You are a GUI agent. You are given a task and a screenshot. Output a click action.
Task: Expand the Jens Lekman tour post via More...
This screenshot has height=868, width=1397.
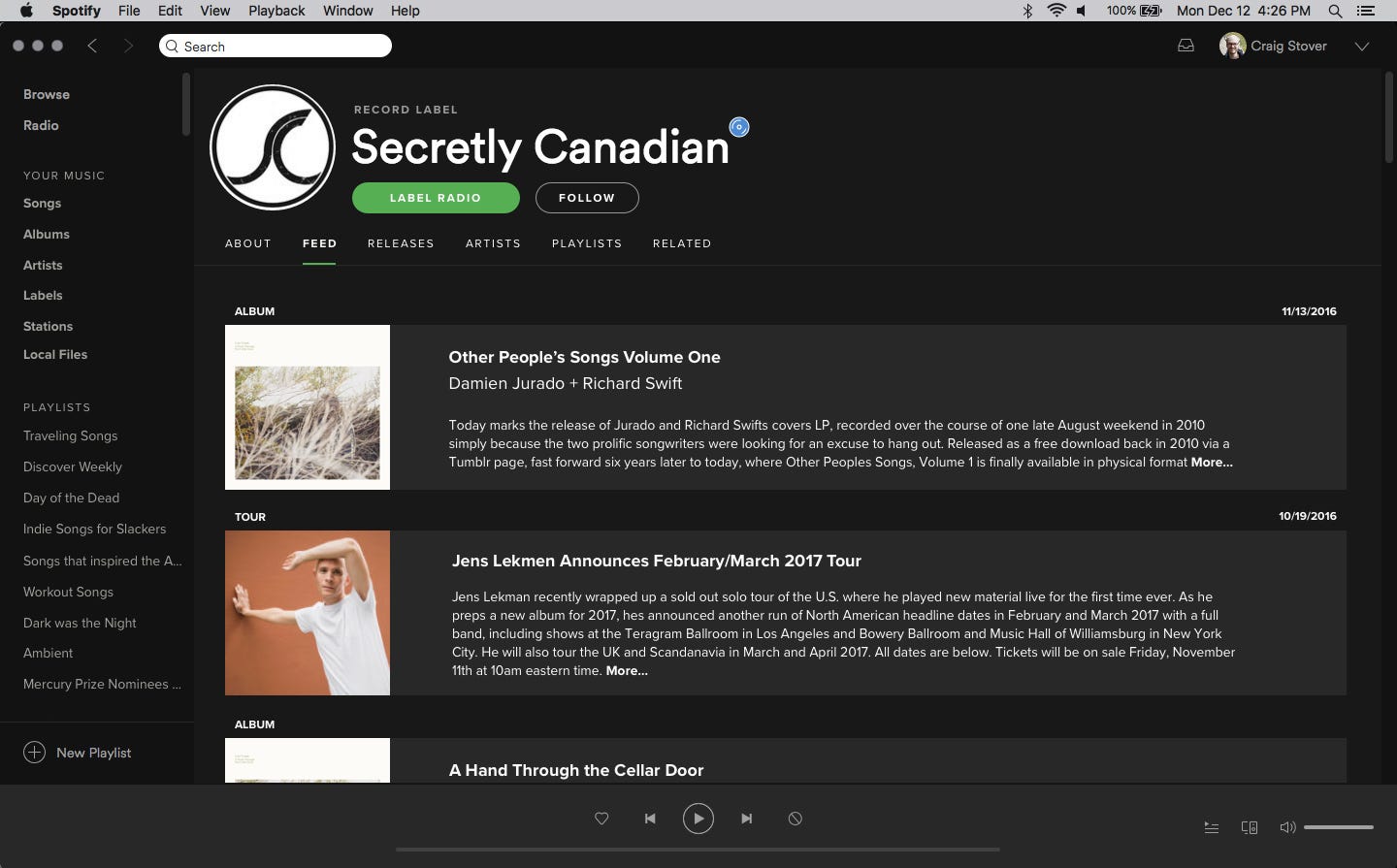point(627,670)
